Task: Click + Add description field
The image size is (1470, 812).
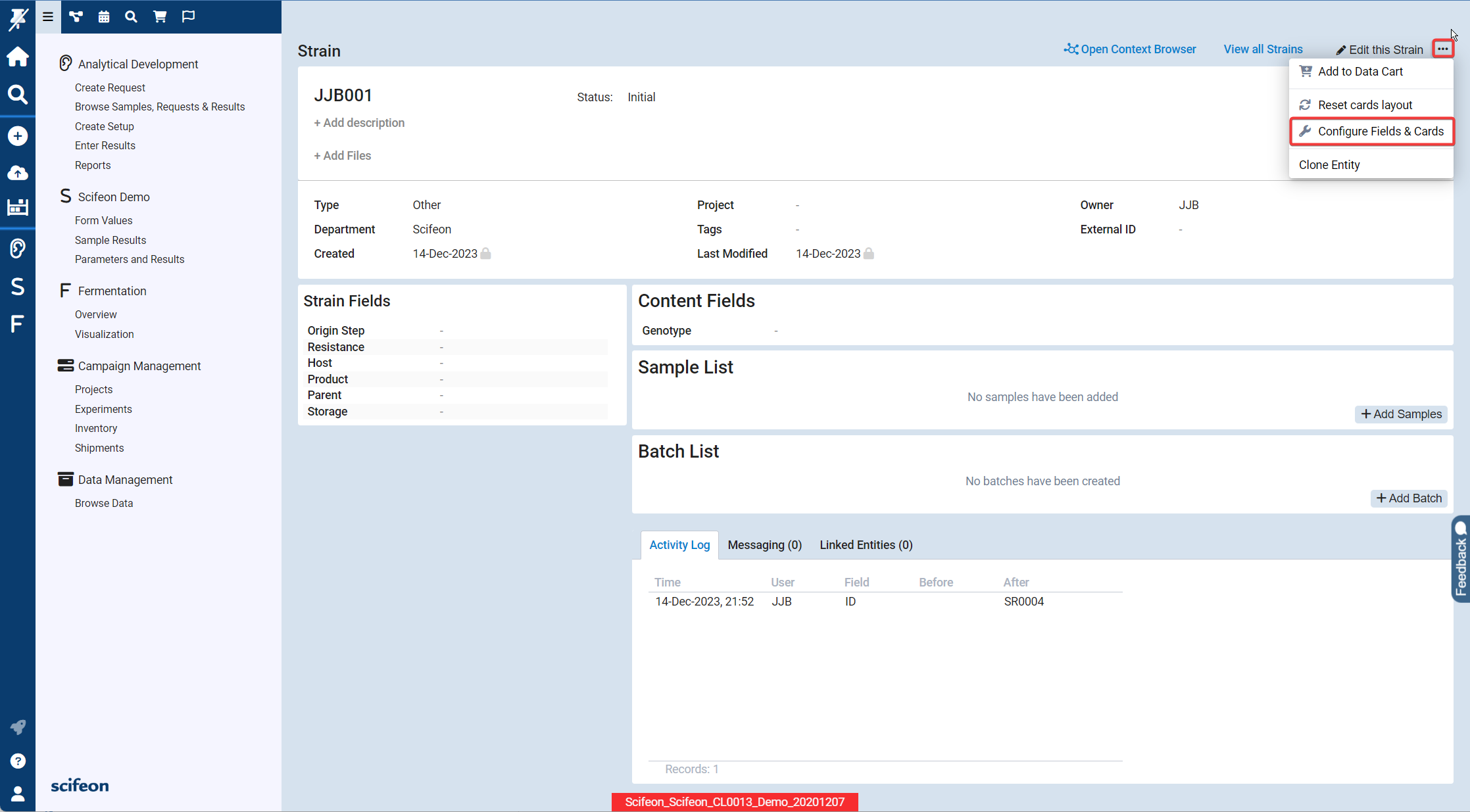Action: pos(359,123)
